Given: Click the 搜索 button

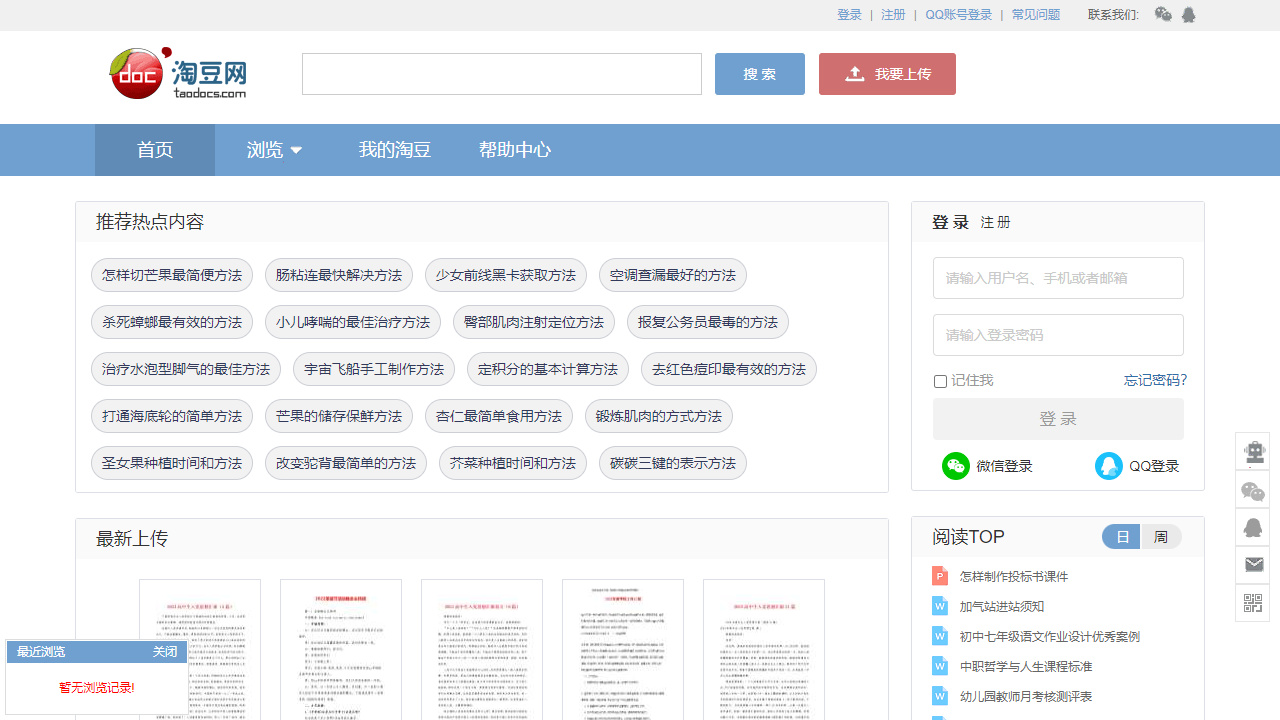Looking at the screenshot, I should point(760,74).
